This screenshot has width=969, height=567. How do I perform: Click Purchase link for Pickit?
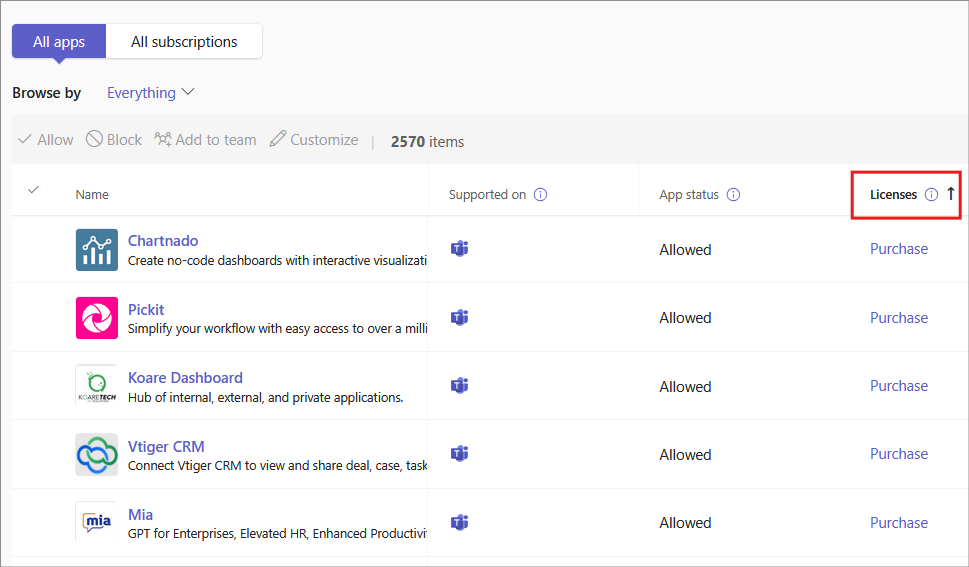(898, 318)
